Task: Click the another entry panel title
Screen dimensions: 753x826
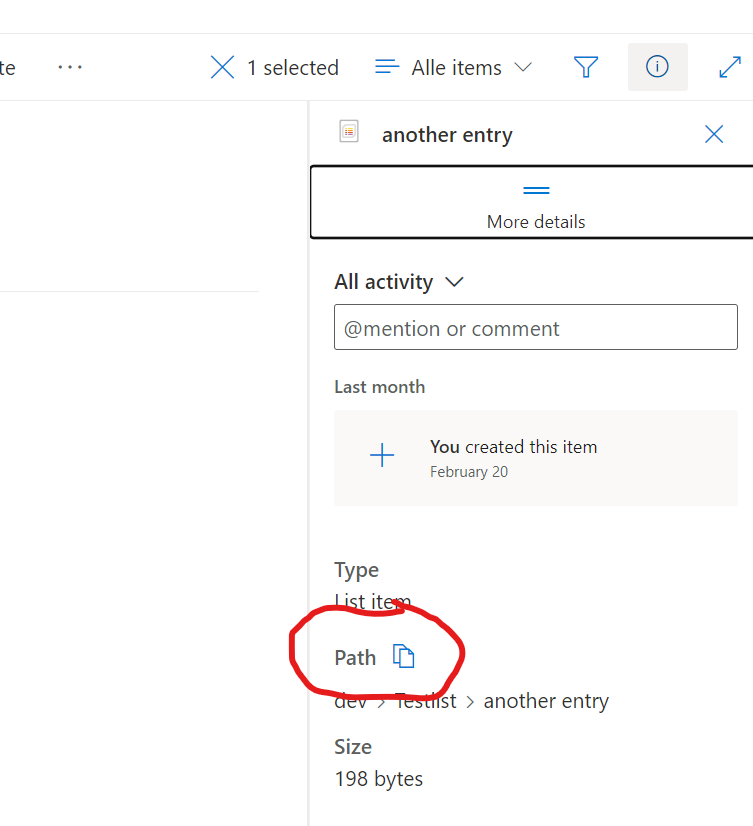Action: point(447,135)
